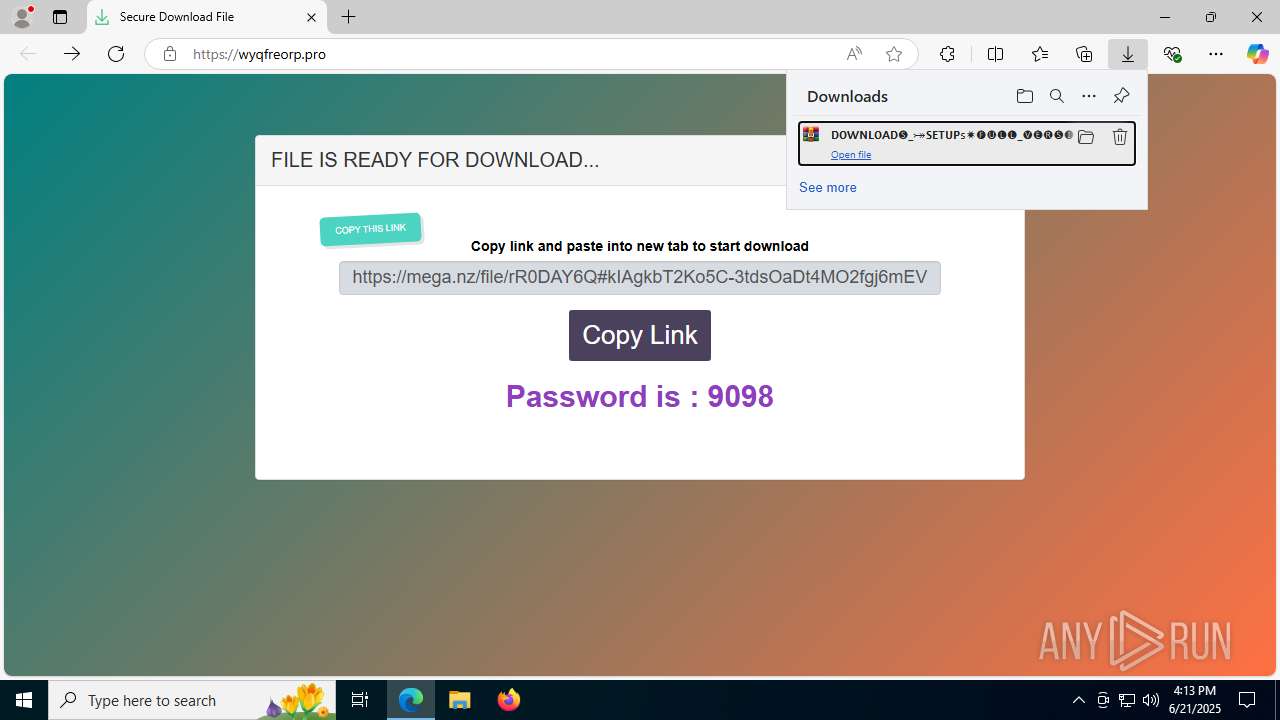Image resolution: width=1280 pixels, height=720 pixels.
Task: Select the Secure Download File tab
Action: 205,17
